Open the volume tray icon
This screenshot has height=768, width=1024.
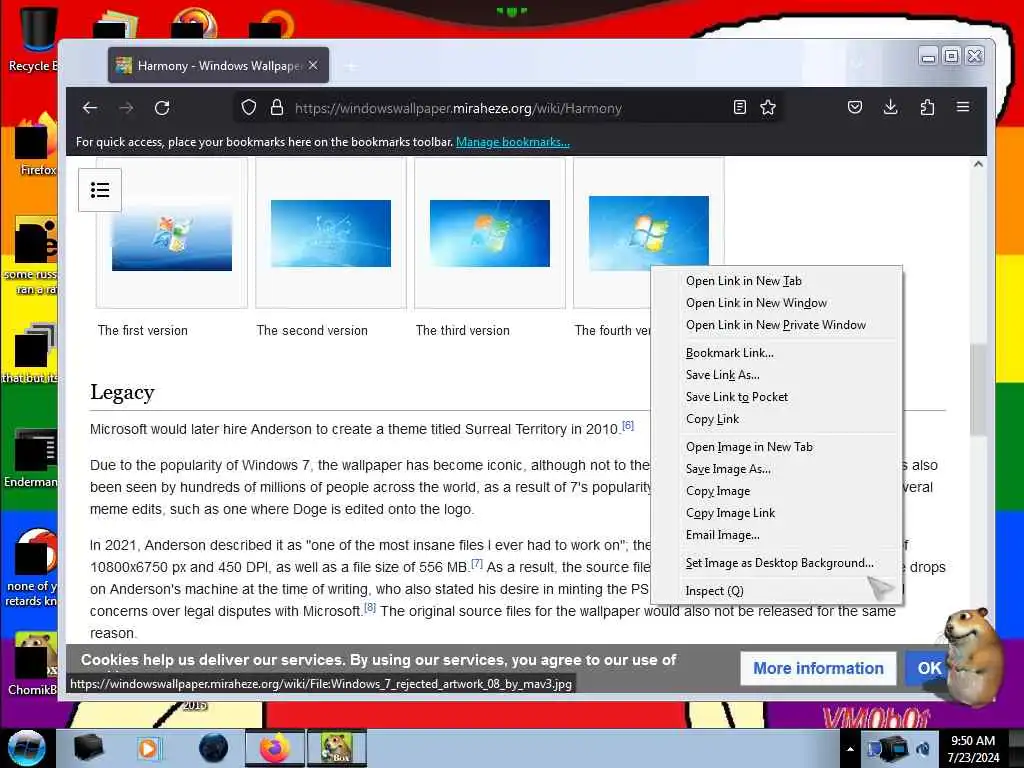[923, 749]
